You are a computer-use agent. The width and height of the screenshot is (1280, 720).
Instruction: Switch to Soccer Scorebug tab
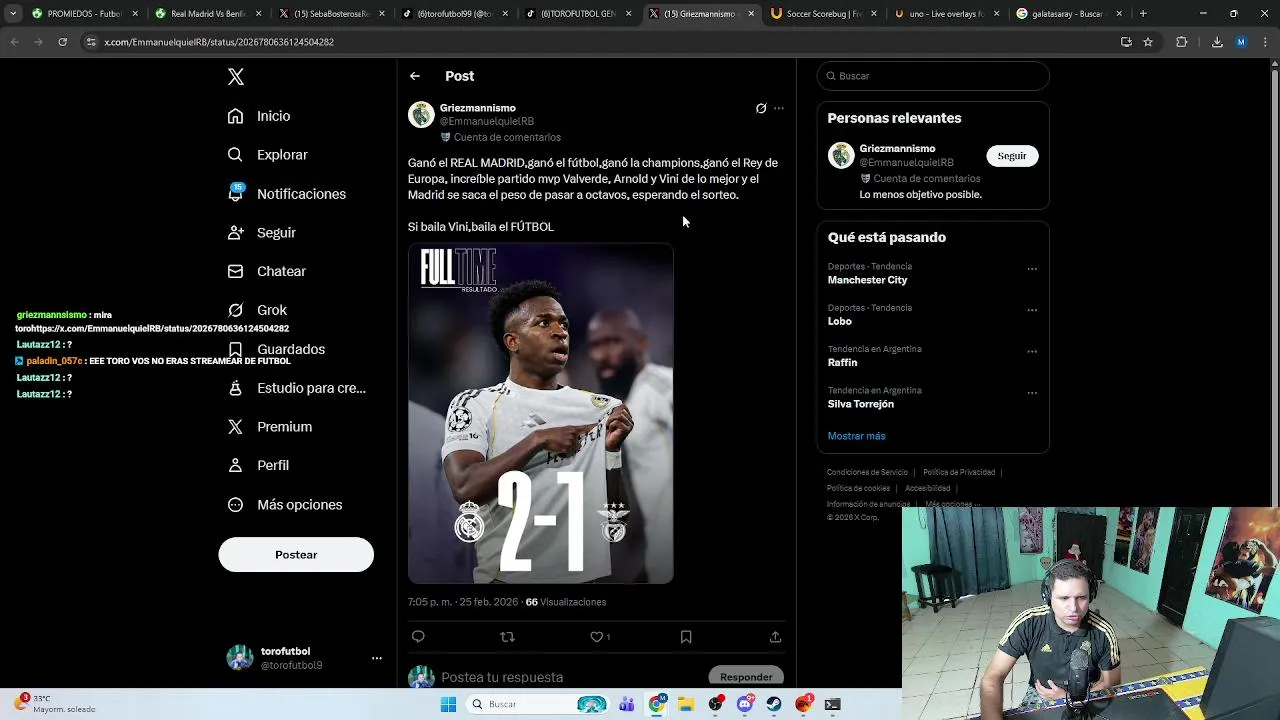pos(823,14)
